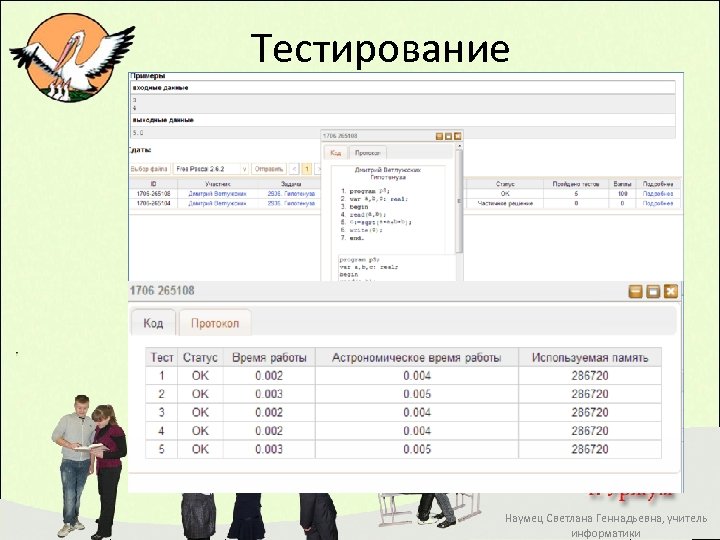Select astronomical time 0.004 of test 1
Viewport: 720px width, 540px height.
click(417, 376)
